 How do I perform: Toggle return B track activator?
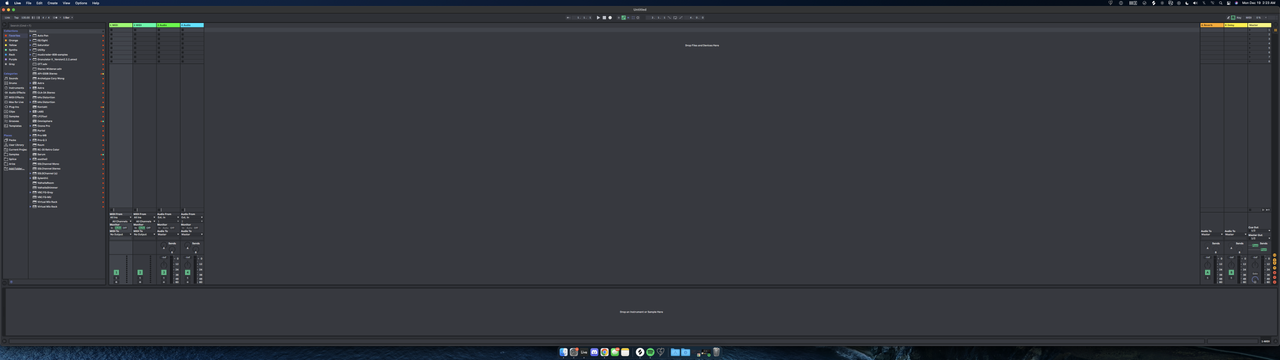point(1231,272)
